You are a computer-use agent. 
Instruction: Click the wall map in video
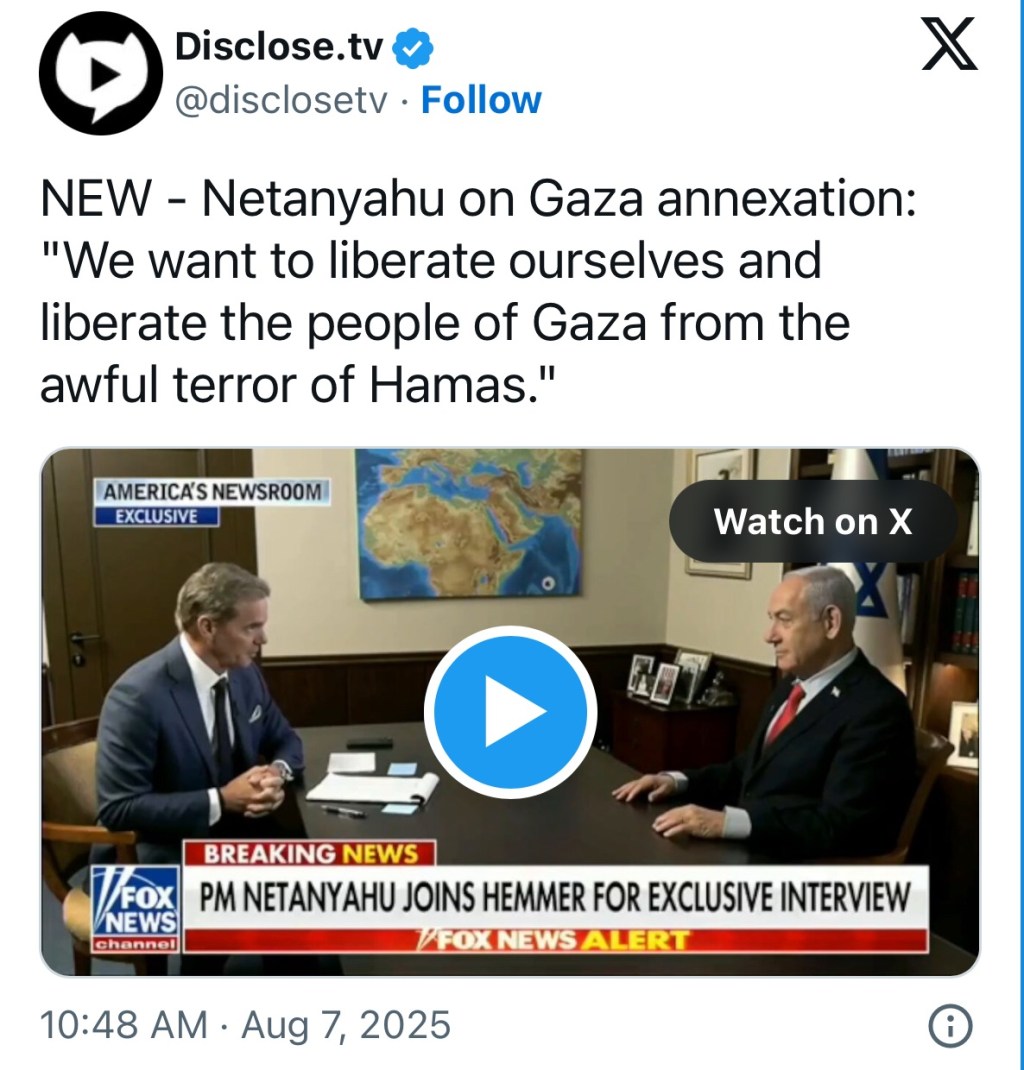click(469, 523)
